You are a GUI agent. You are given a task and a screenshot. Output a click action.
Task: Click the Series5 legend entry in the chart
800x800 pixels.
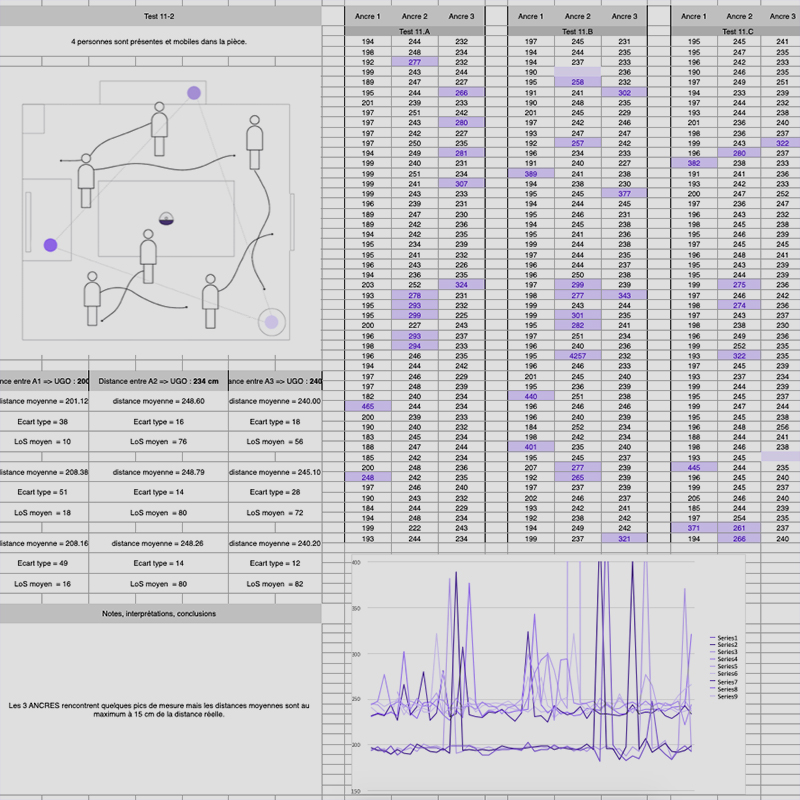(724, 666)
